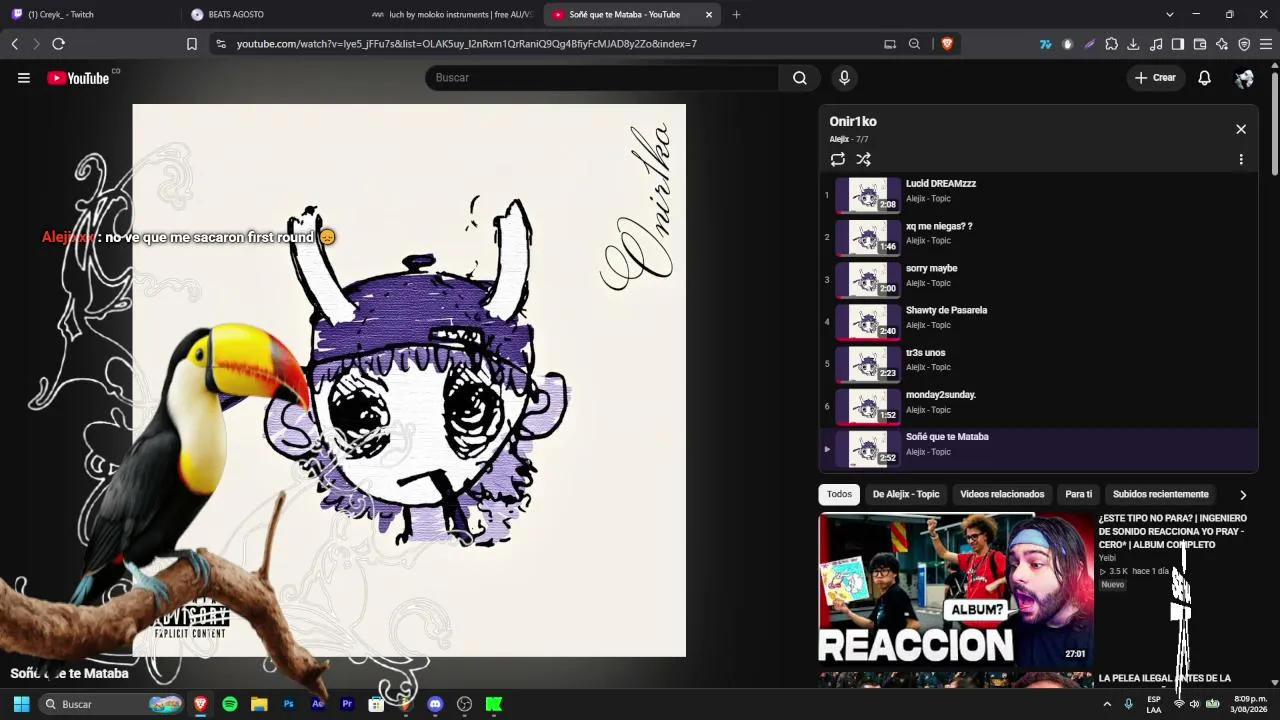Close the Soñé que te Mataba tab
This screenshot has width=1280, height=720.
(709, 14)
